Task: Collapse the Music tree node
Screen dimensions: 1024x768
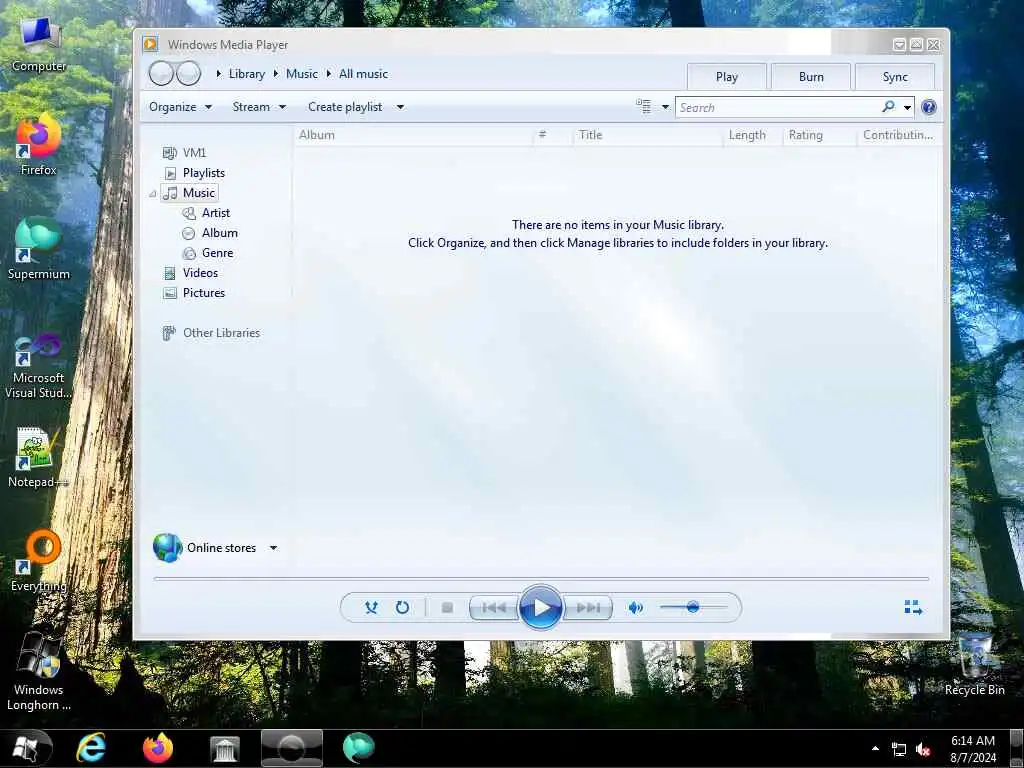Action: coord(152,194)
